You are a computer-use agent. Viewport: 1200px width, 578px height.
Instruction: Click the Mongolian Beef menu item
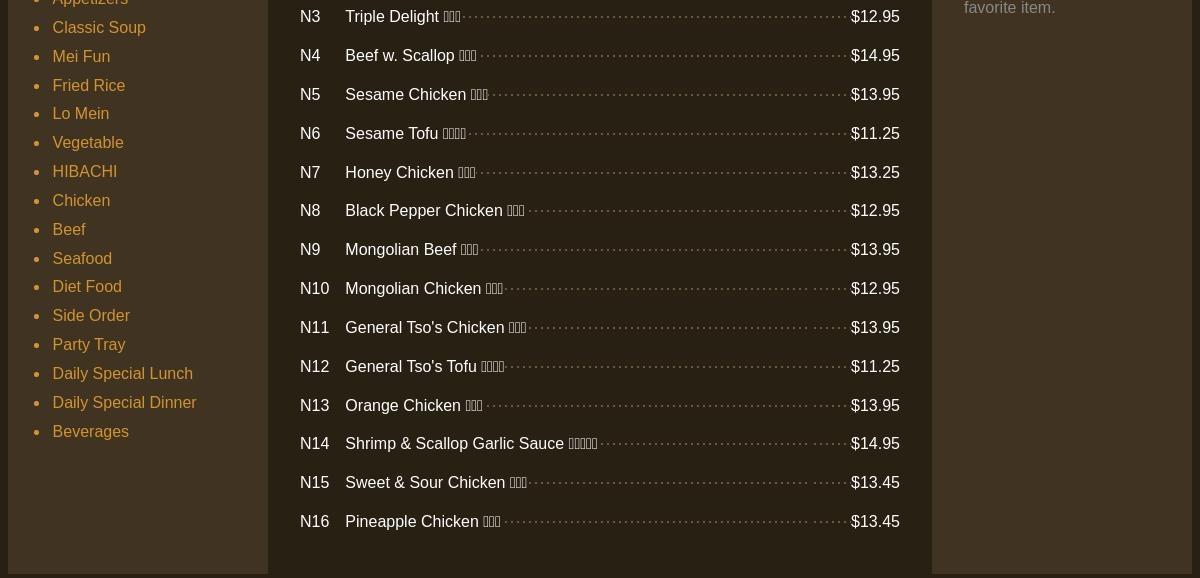(x=400, y=250)
